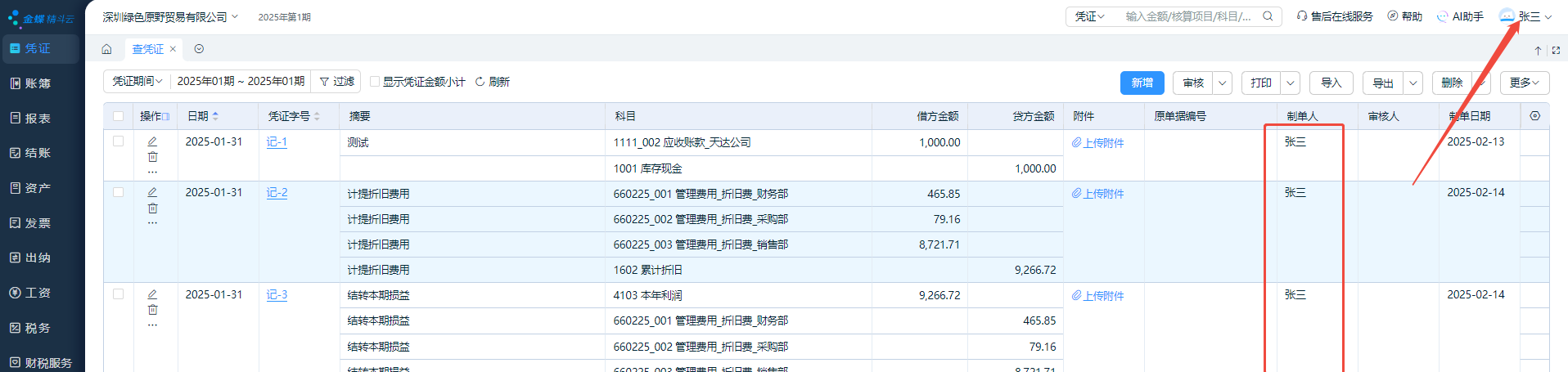Toggle the select-all checkbox in table header
Screen dimensions: 1568x372
[x=119, y=116]
